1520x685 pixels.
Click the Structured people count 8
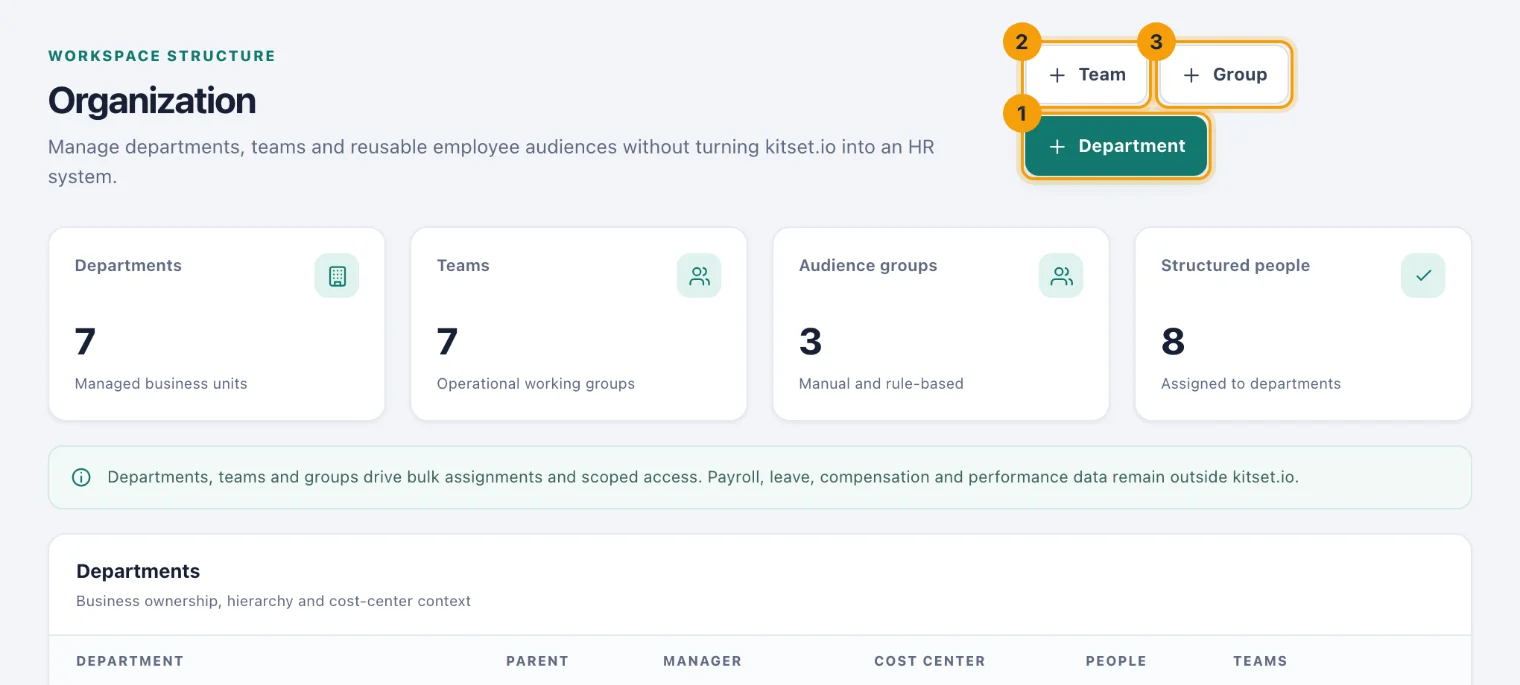click(1173, 342)
